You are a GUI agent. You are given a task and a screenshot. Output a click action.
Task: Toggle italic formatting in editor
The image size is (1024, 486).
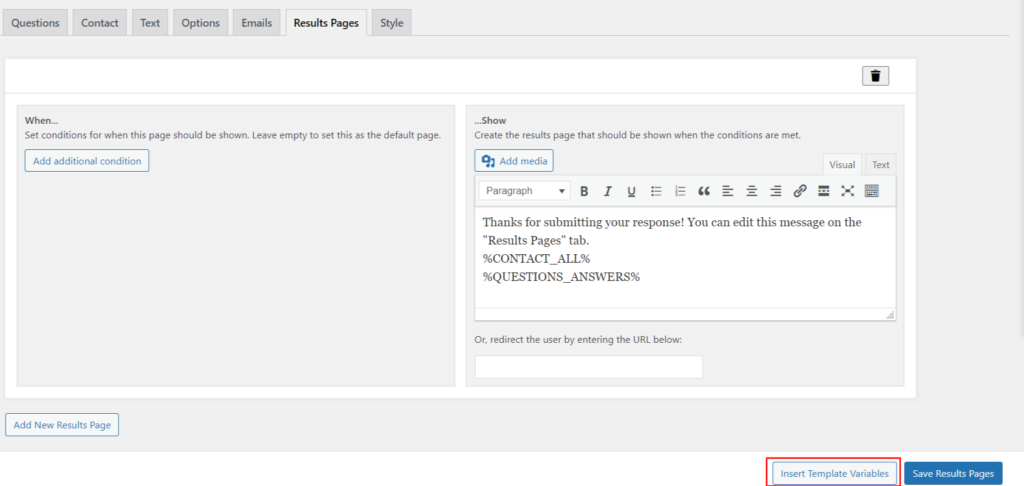coord(607,191)
